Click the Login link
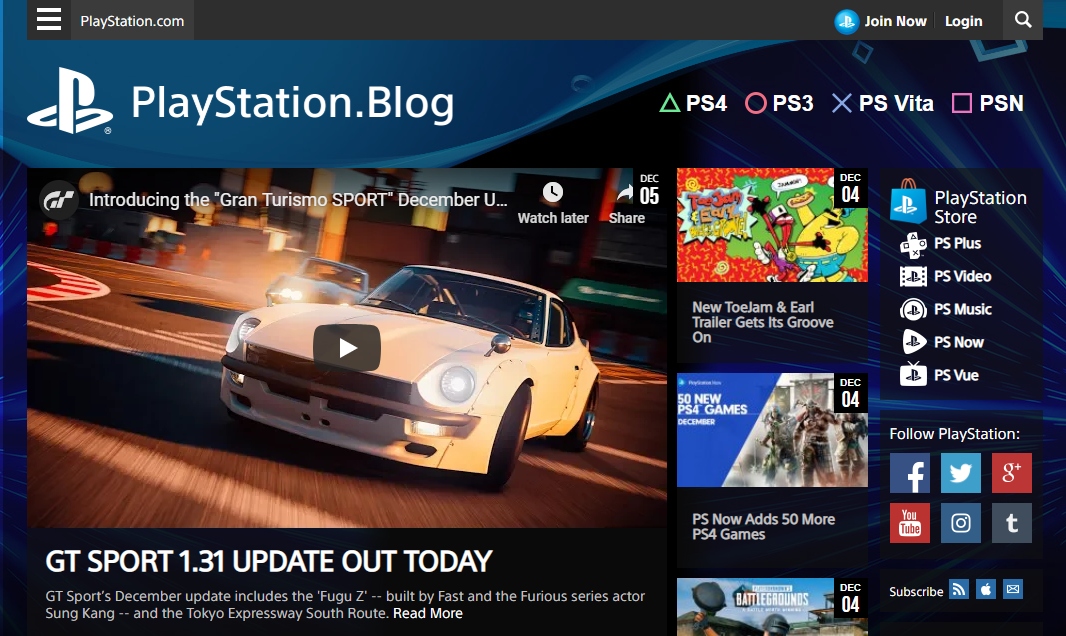Screen dimensions: 1066x636 pyautogui.click(x=963, y=22)
